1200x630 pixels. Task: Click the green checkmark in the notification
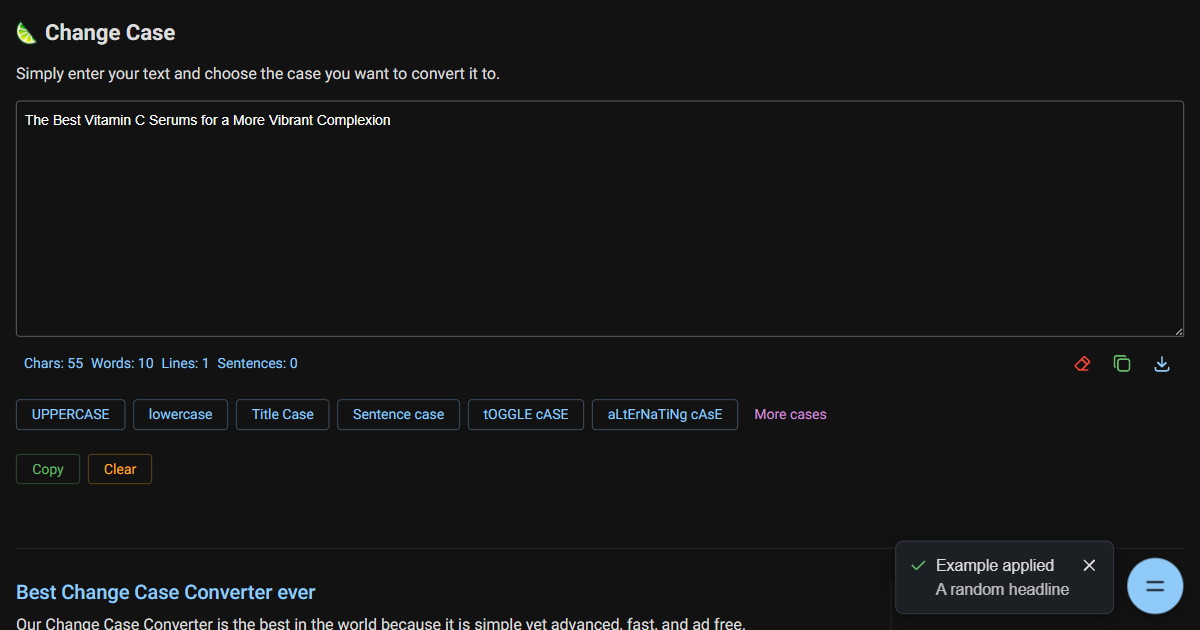click(x=918, y=566)
